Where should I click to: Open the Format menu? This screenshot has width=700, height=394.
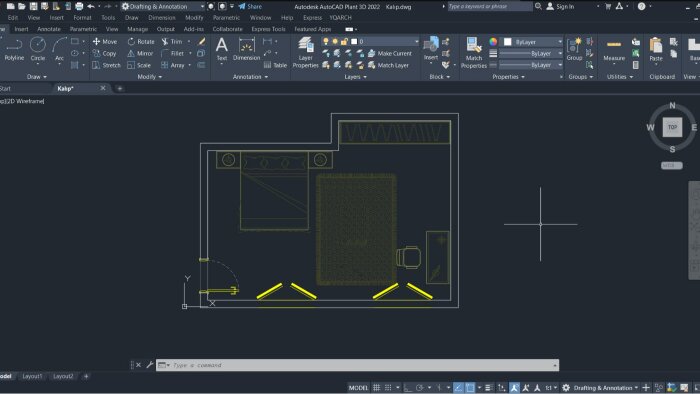82,17
